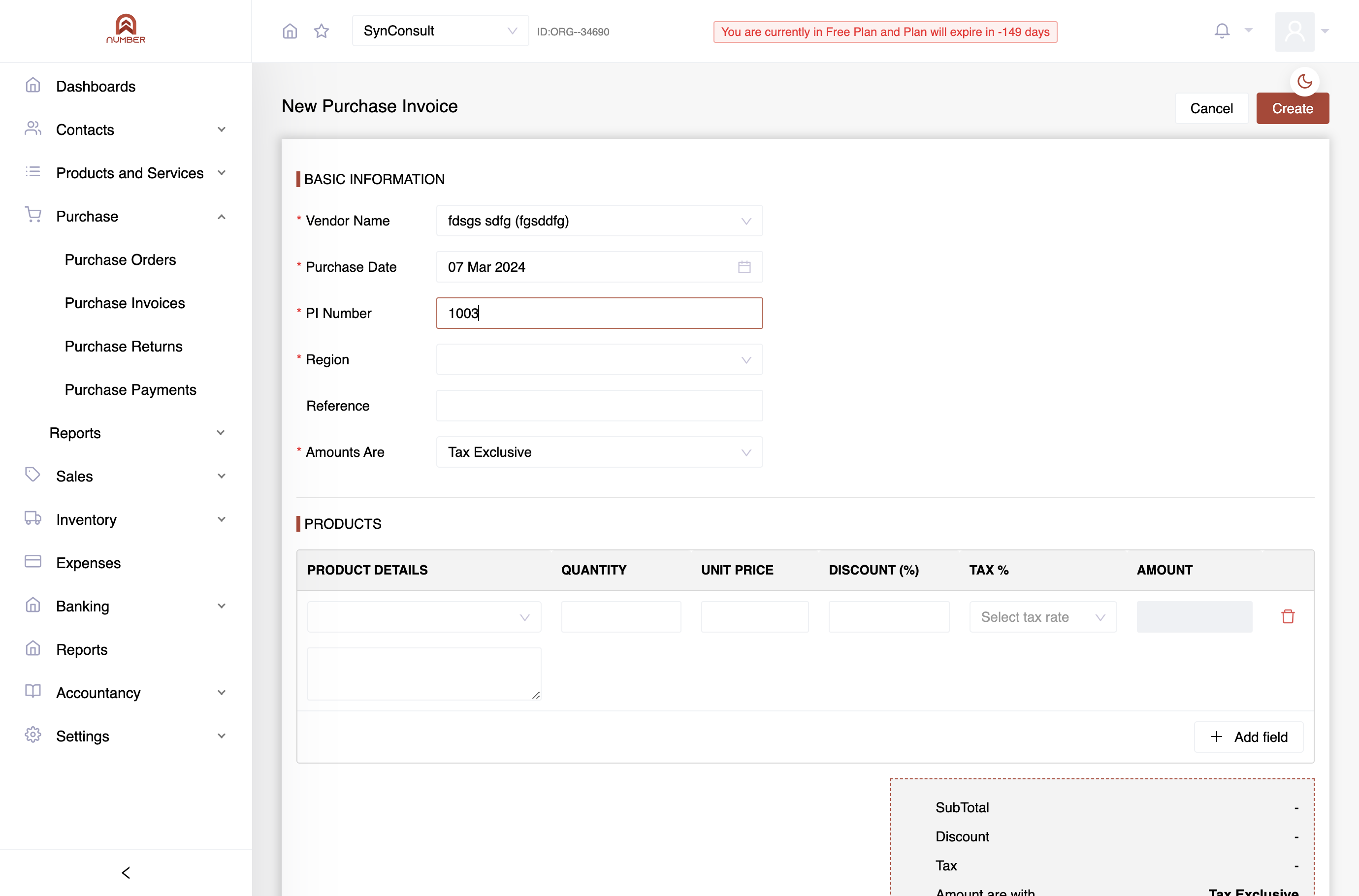
Task: Open the notifications bell
Action: (1222, 31)
